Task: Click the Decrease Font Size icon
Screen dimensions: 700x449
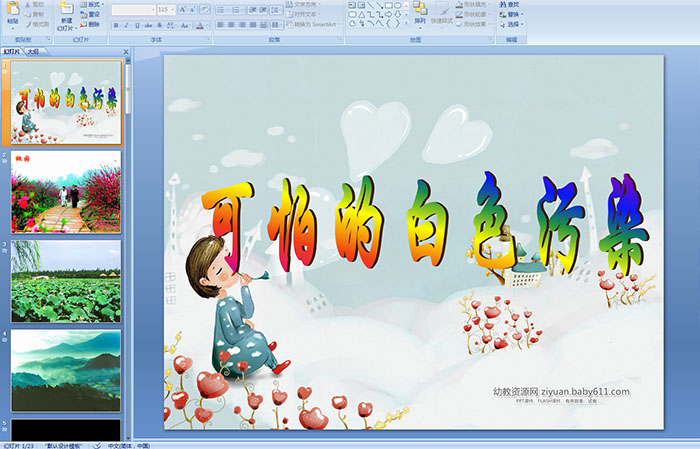Action: pyautogui.click(x=192, y=9)
